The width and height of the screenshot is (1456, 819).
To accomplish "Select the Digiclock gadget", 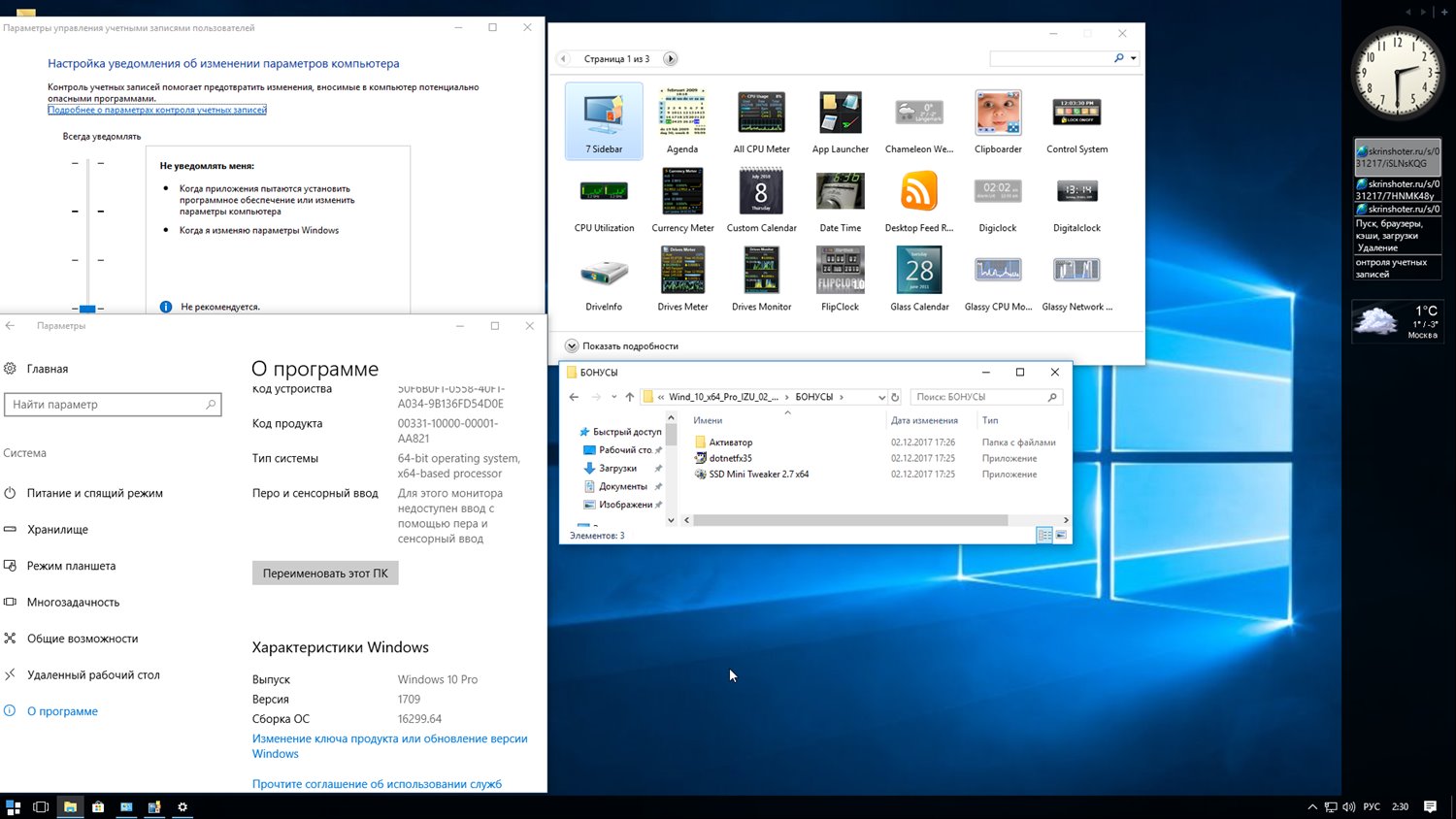I will click(998, 200).
